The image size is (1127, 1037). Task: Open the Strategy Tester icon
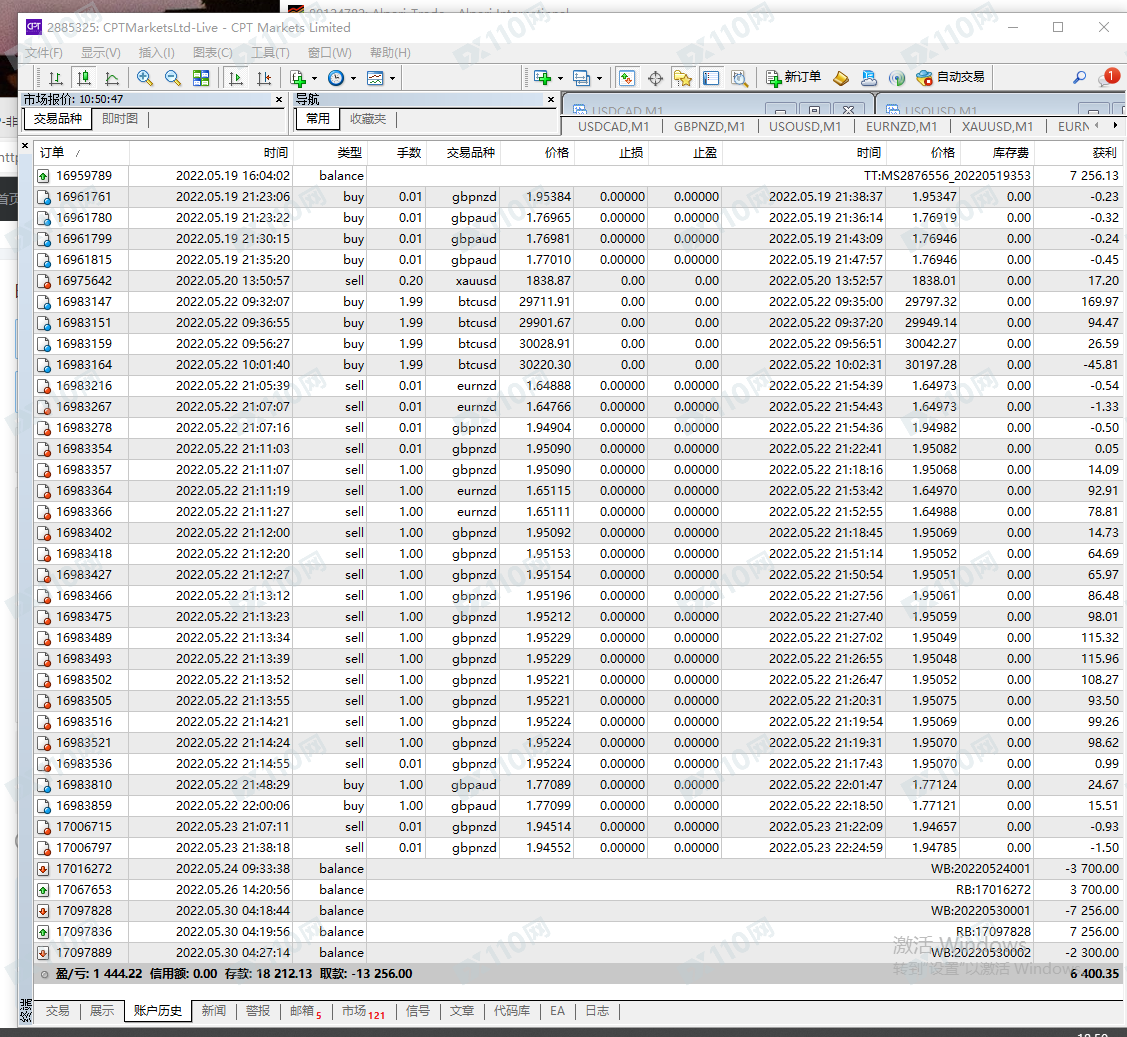739,77
